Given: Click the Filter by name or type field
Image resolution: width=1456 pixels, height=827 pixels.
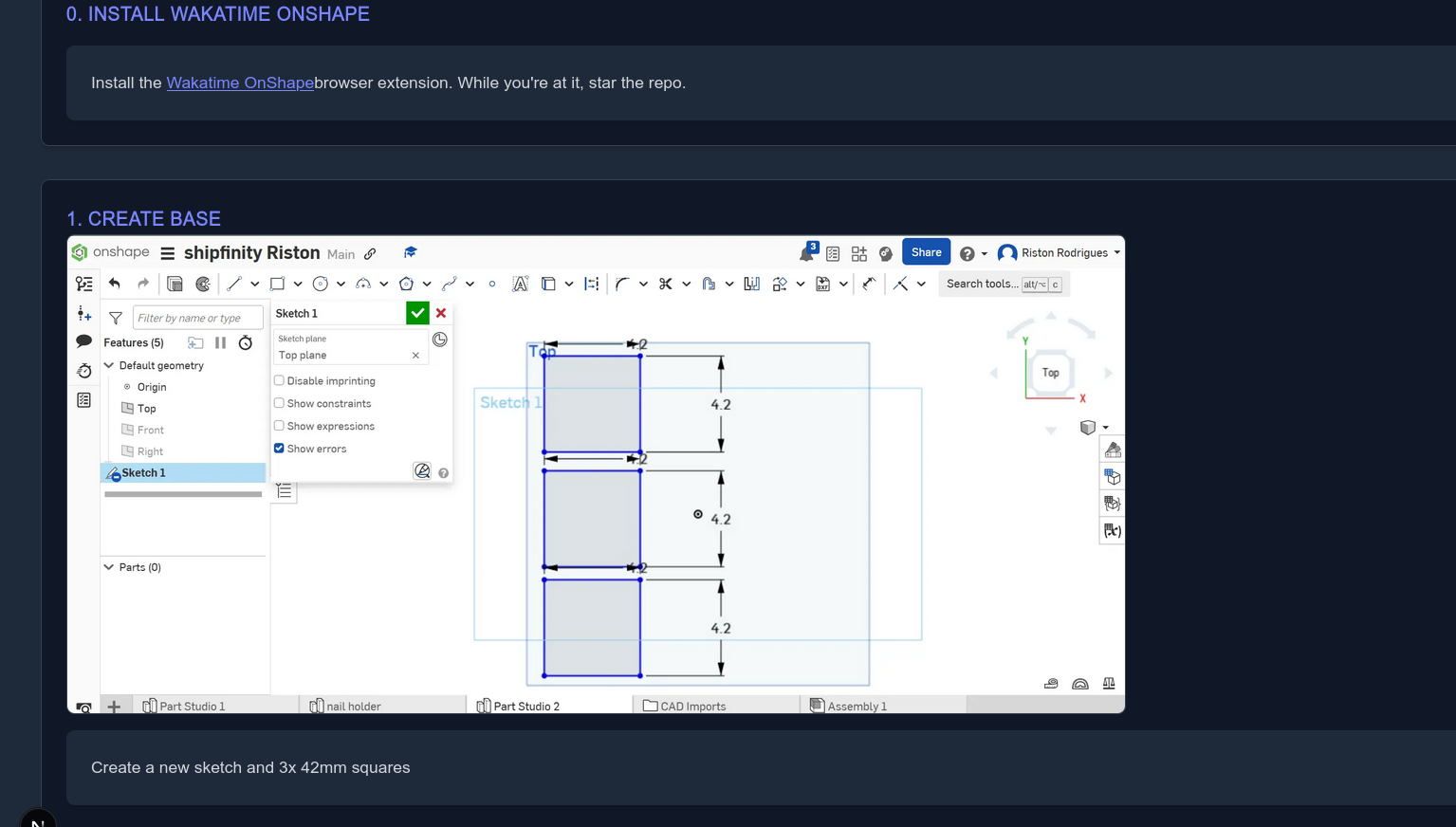Looking at the screenshot, I should coord(197,318).
